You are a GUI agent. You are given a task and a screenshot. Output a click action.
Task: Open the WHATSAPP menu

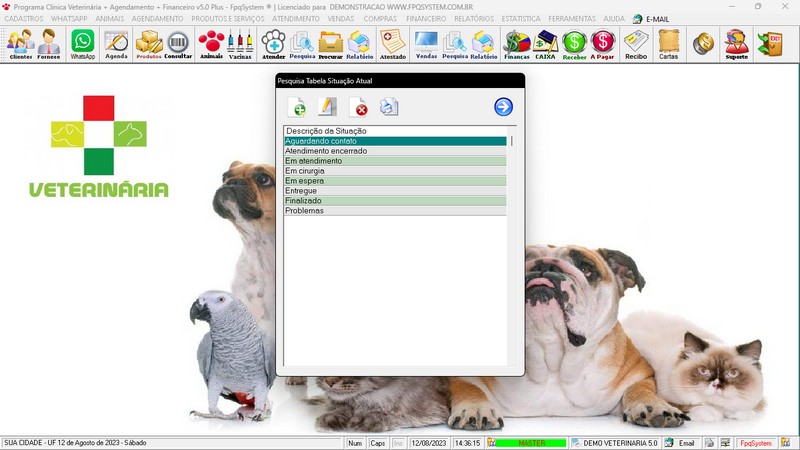pyautogui.click(x=69, y=18)
